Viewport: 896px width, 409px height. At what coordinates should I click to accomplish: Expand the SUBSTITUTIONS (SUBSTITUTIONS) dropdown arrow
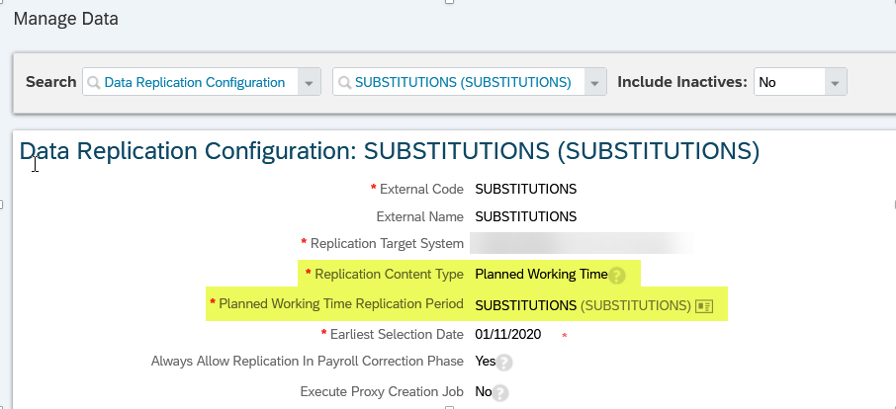595,83
